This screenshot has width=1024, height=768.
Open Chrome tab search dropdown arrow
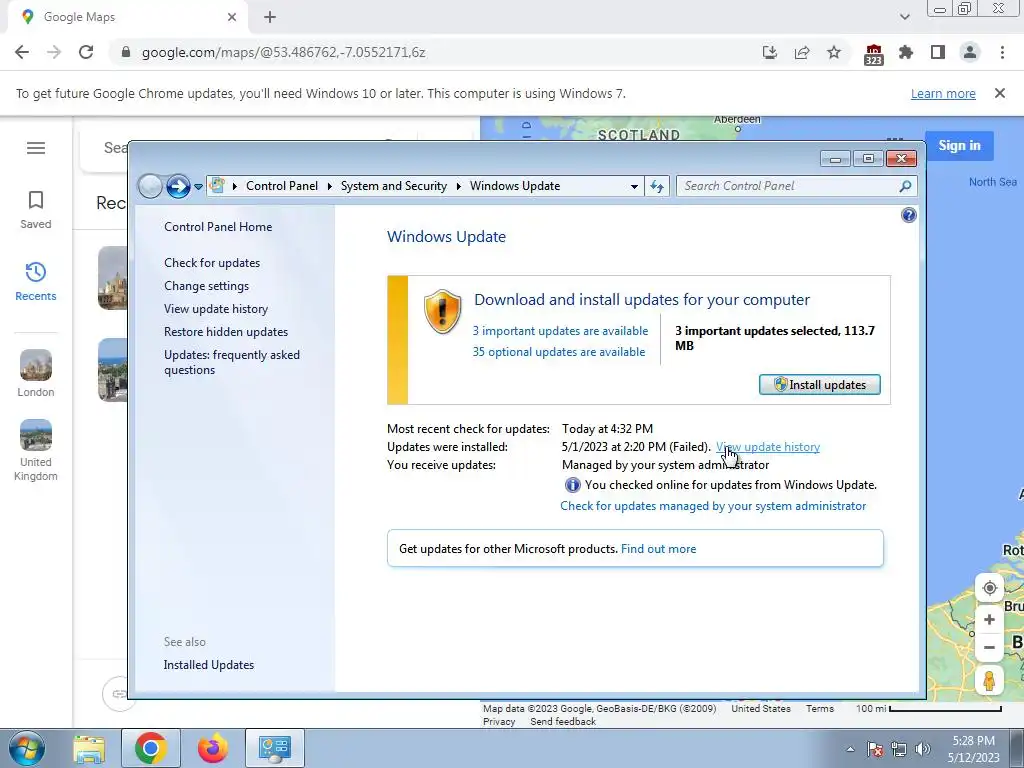click(904, 17)
